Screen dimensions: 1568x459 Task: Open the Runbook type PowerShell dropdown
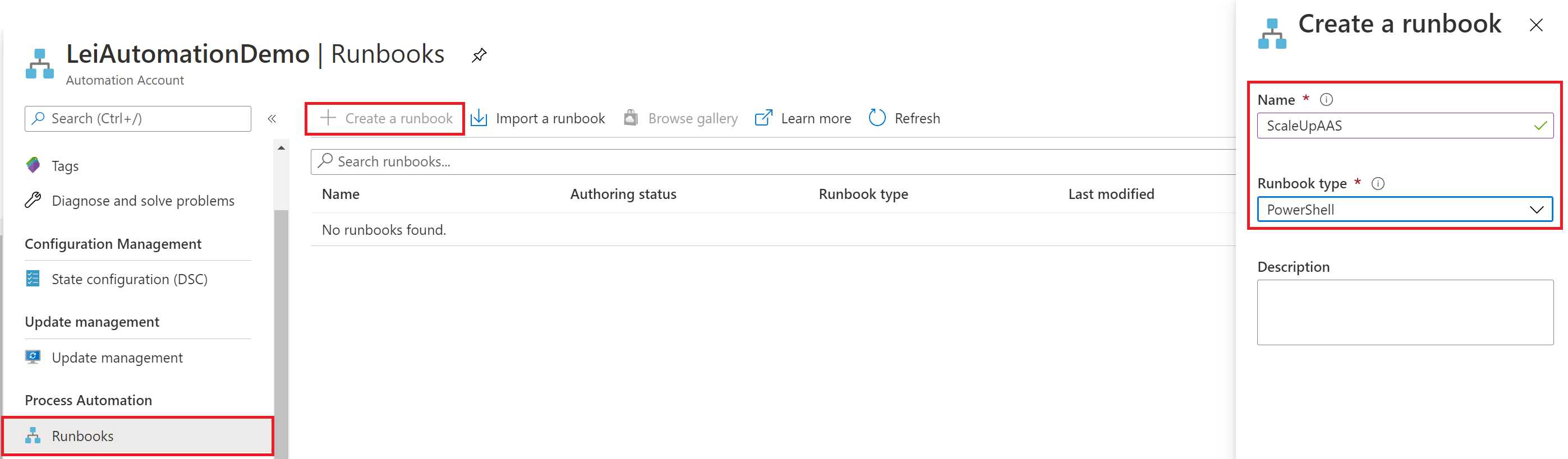point(1405,210)
